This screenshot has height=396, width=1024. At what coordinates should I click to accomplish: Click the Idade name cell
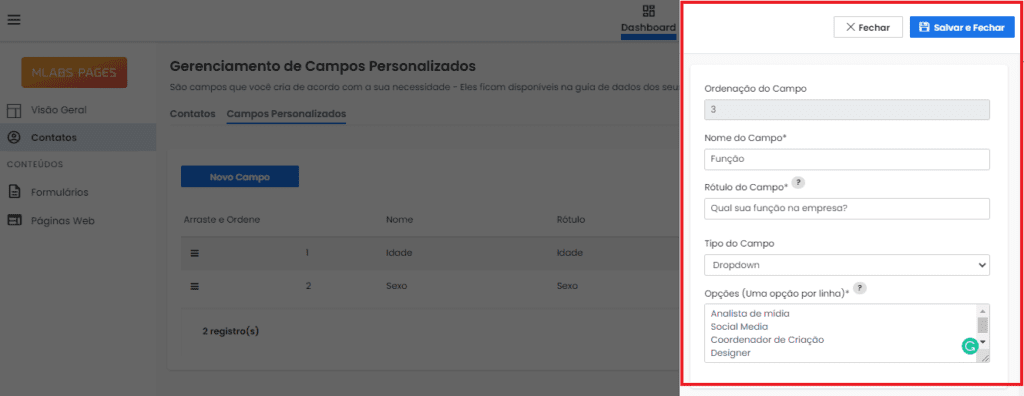point(399,253)
